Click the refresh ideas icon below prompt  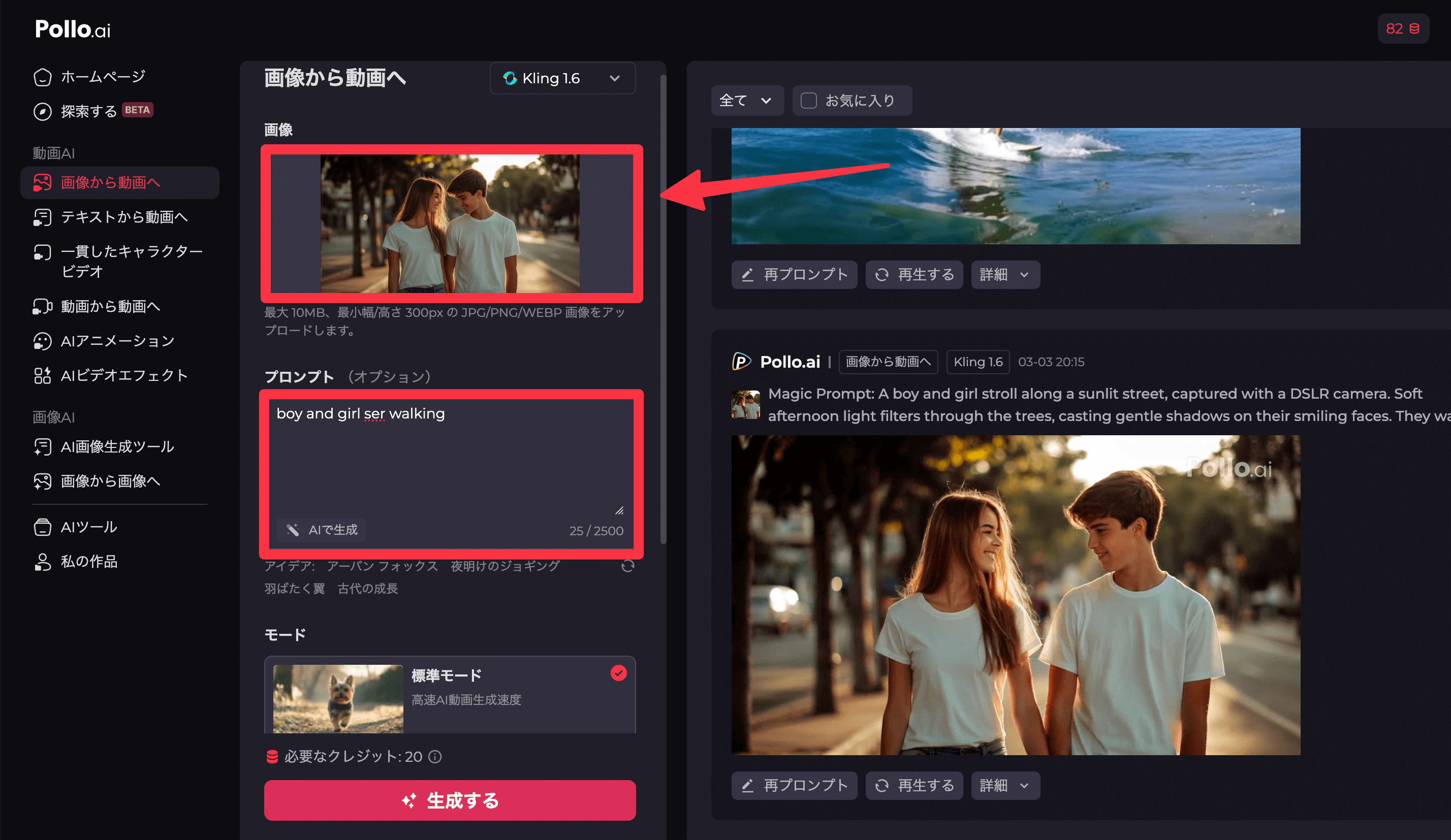click(x=627, y=566)
